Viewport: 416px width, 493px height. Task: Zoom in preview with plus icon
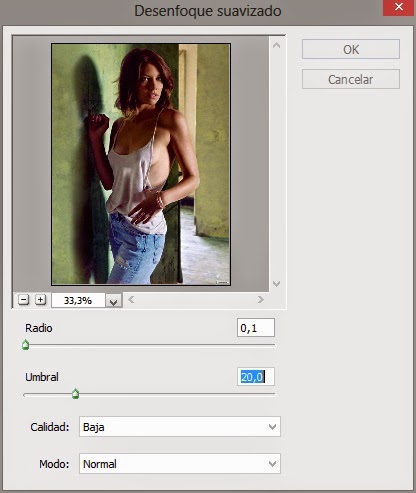40,300
